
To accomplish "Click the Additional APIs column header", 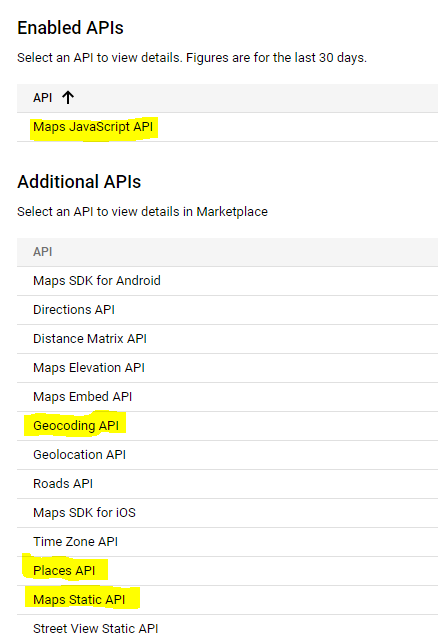I will tap(43, 251).
